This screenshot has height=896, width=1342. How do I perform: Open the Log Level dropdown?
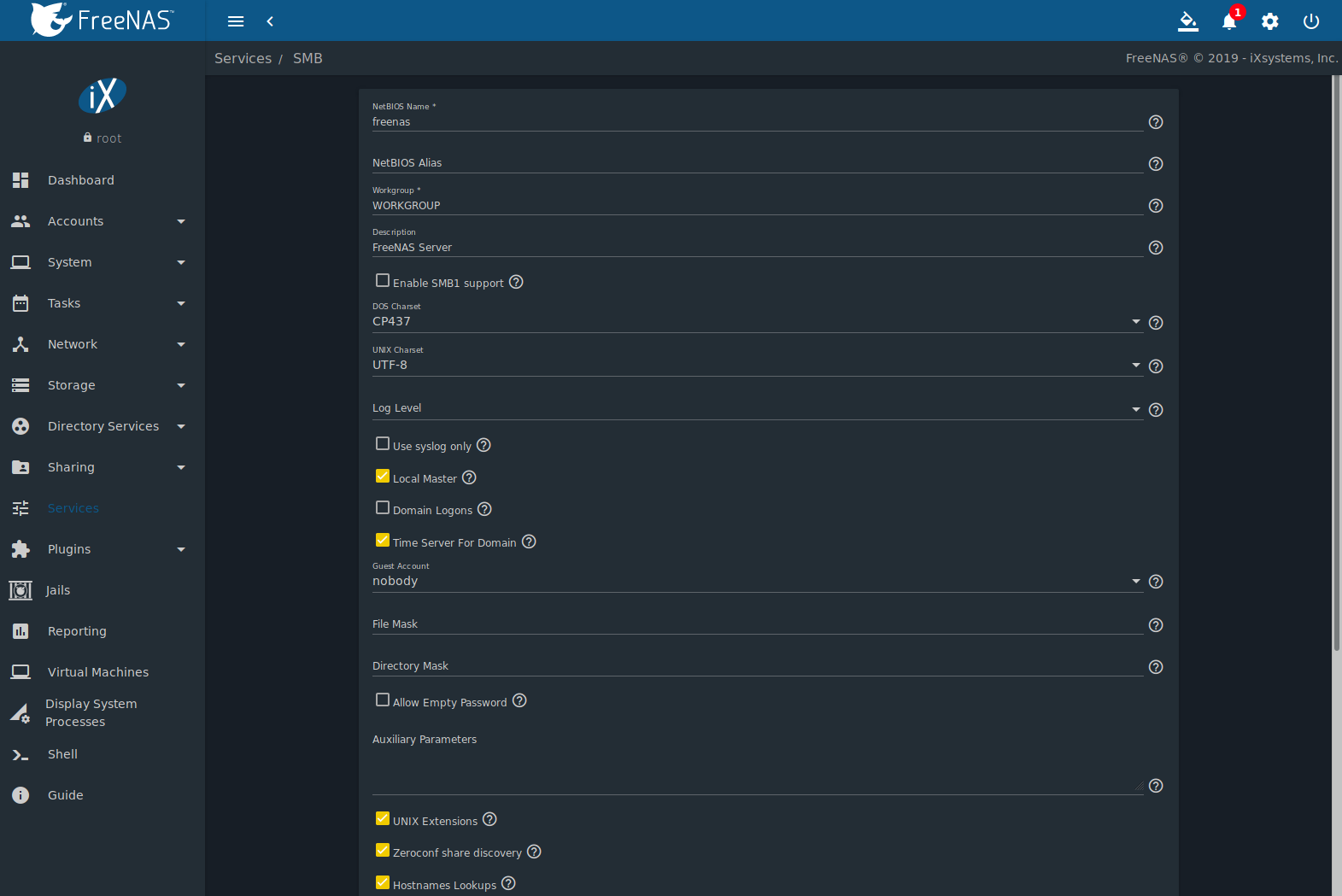tap(757, 409)
